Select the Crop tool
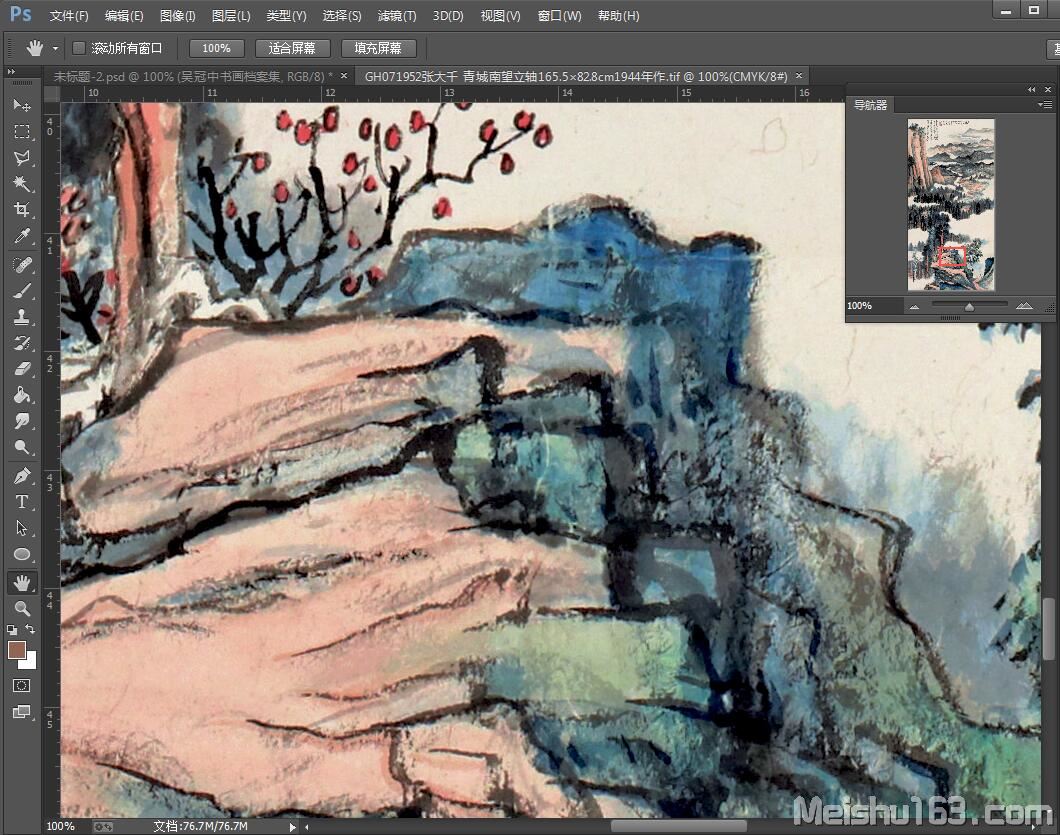Image resolution: width=1060 pixels, height=835 pixels. coord(22,210)
